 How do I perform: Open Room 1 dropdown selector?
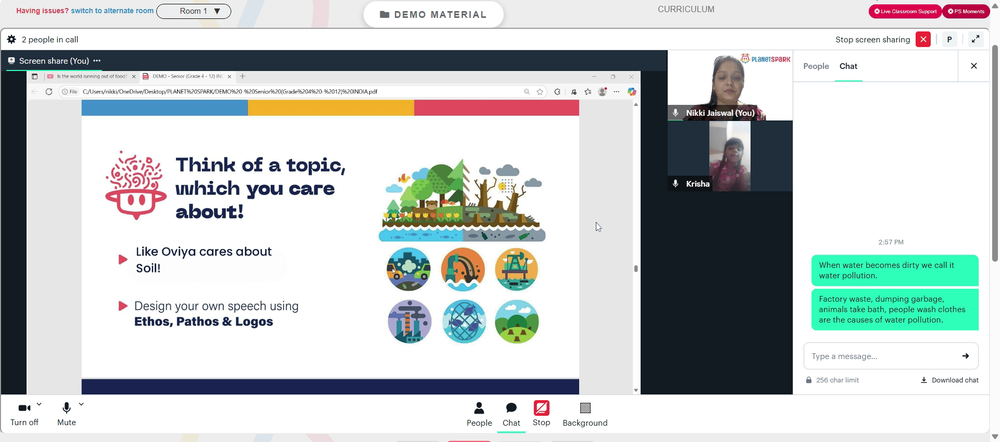click(x=194, y=11)
